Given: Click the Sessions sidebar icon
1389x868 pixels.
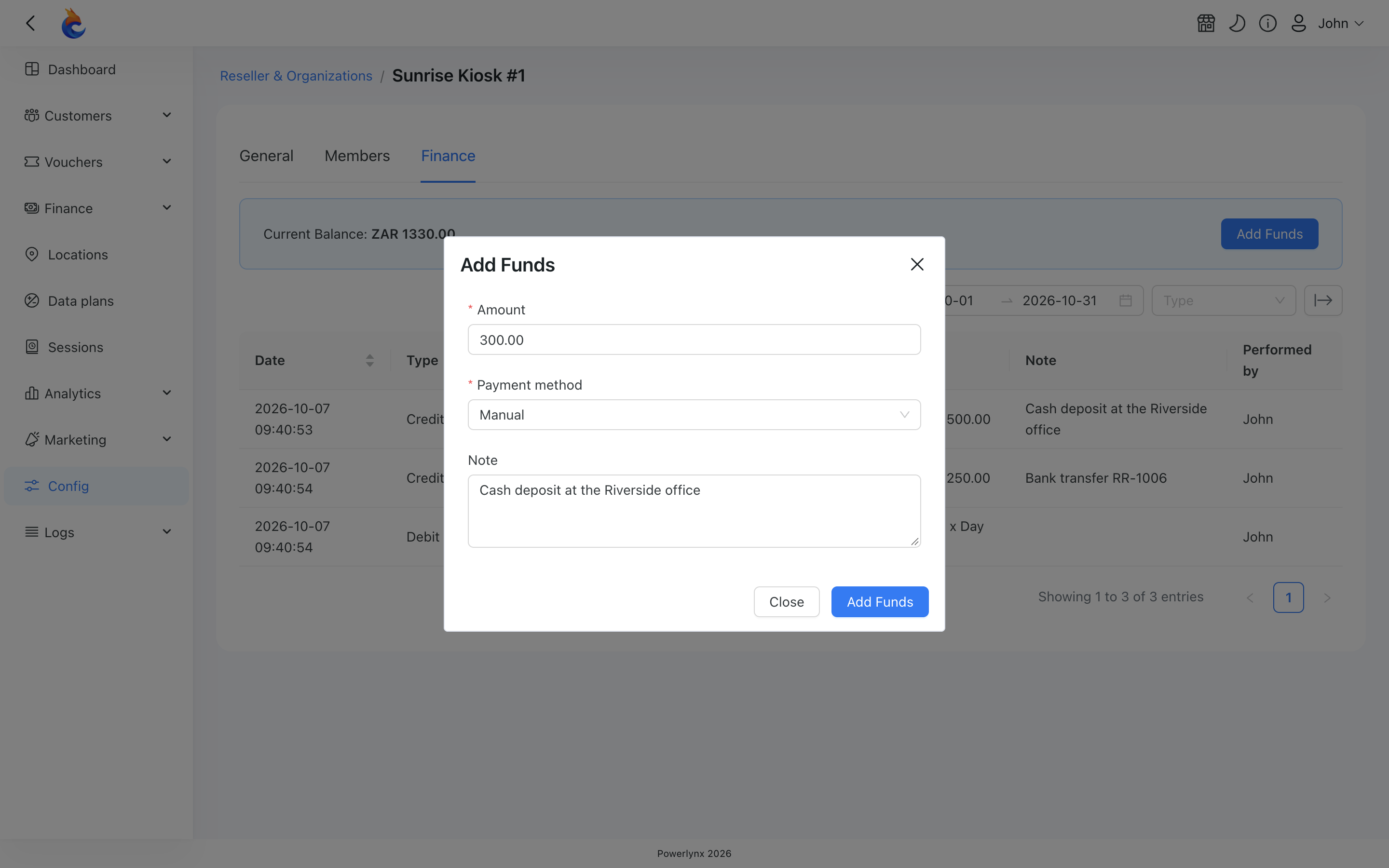Looking at the screenshot, I should 31,347.
